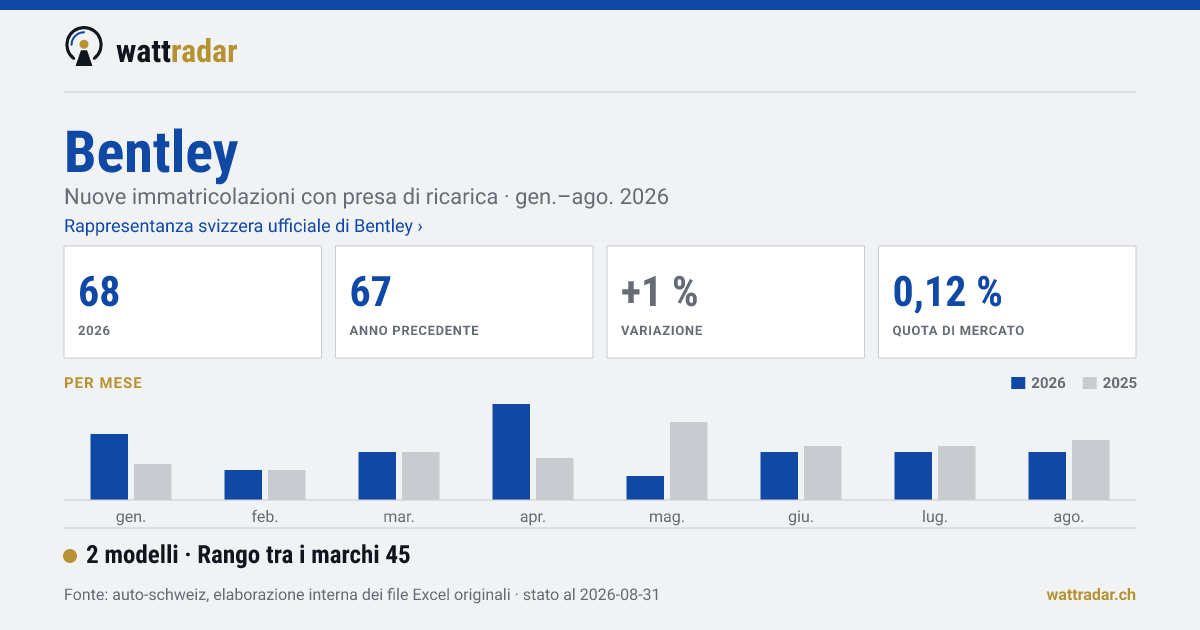Click the wattradar radar logo icon
This screenshot has height=630, width=1200.
point(84,46)
